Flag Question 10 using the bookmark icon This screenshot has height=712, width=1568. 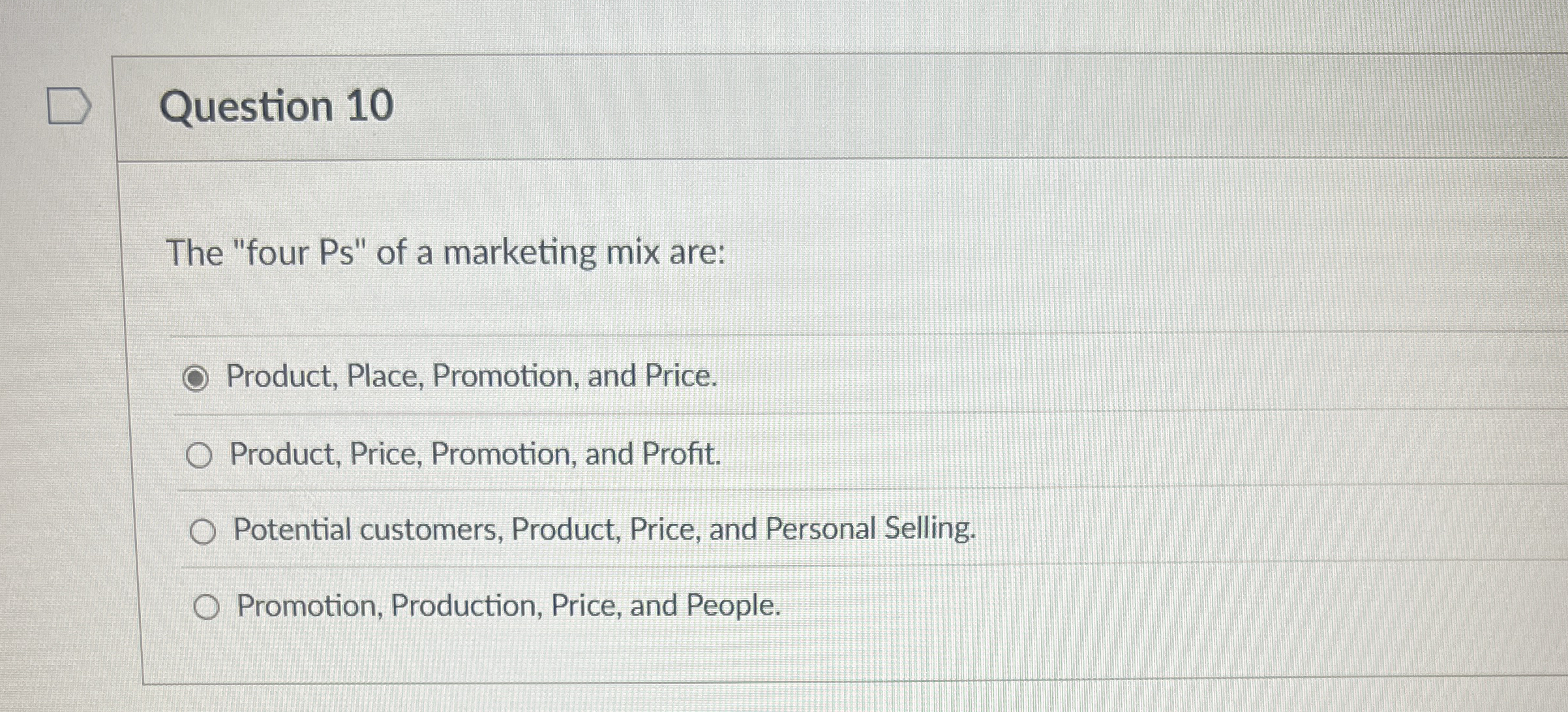click(69, 107)
